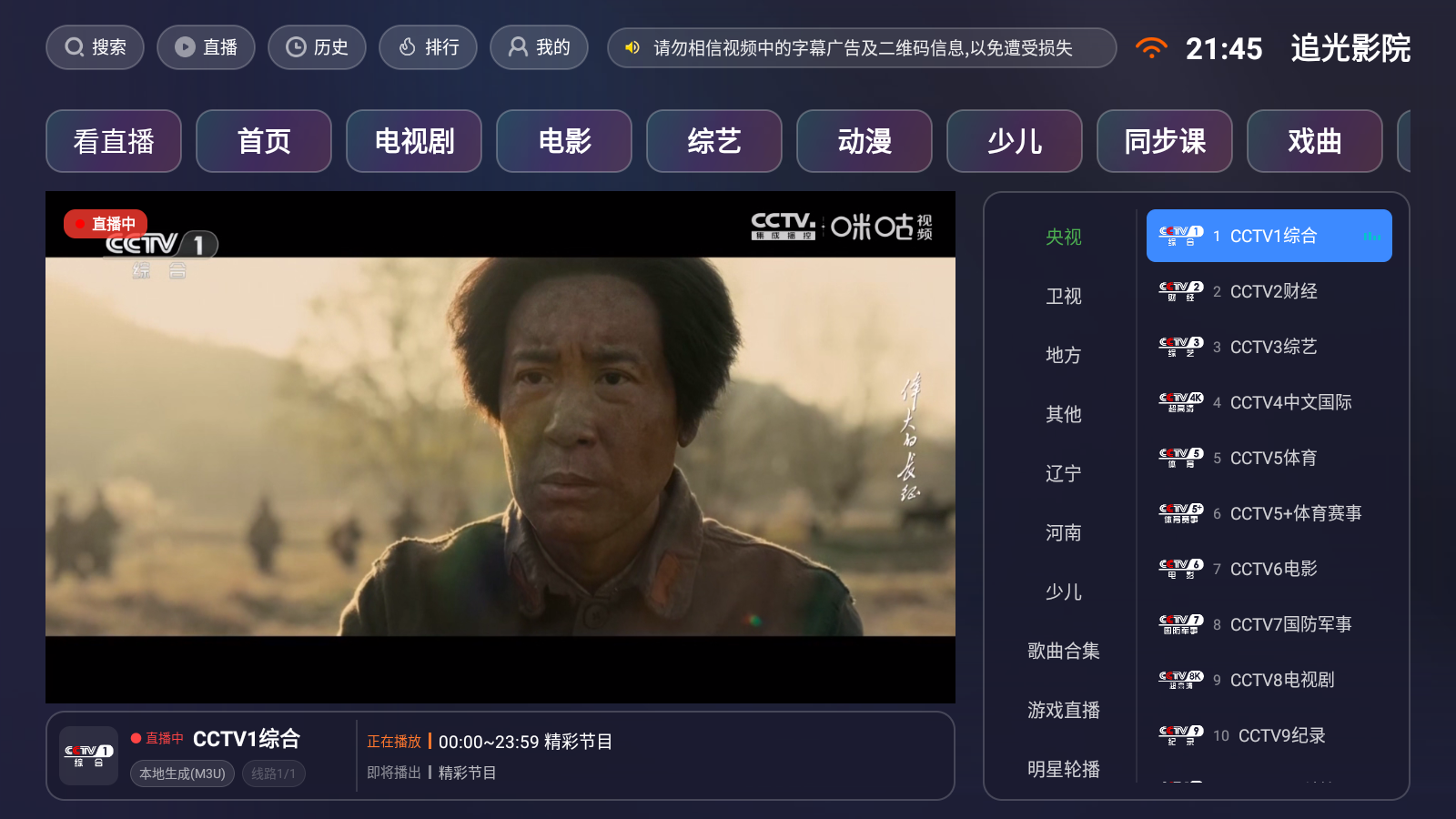Select the 动漫 category tab
This screenshot has width=1456, height=819.
(x=864, y=141)
